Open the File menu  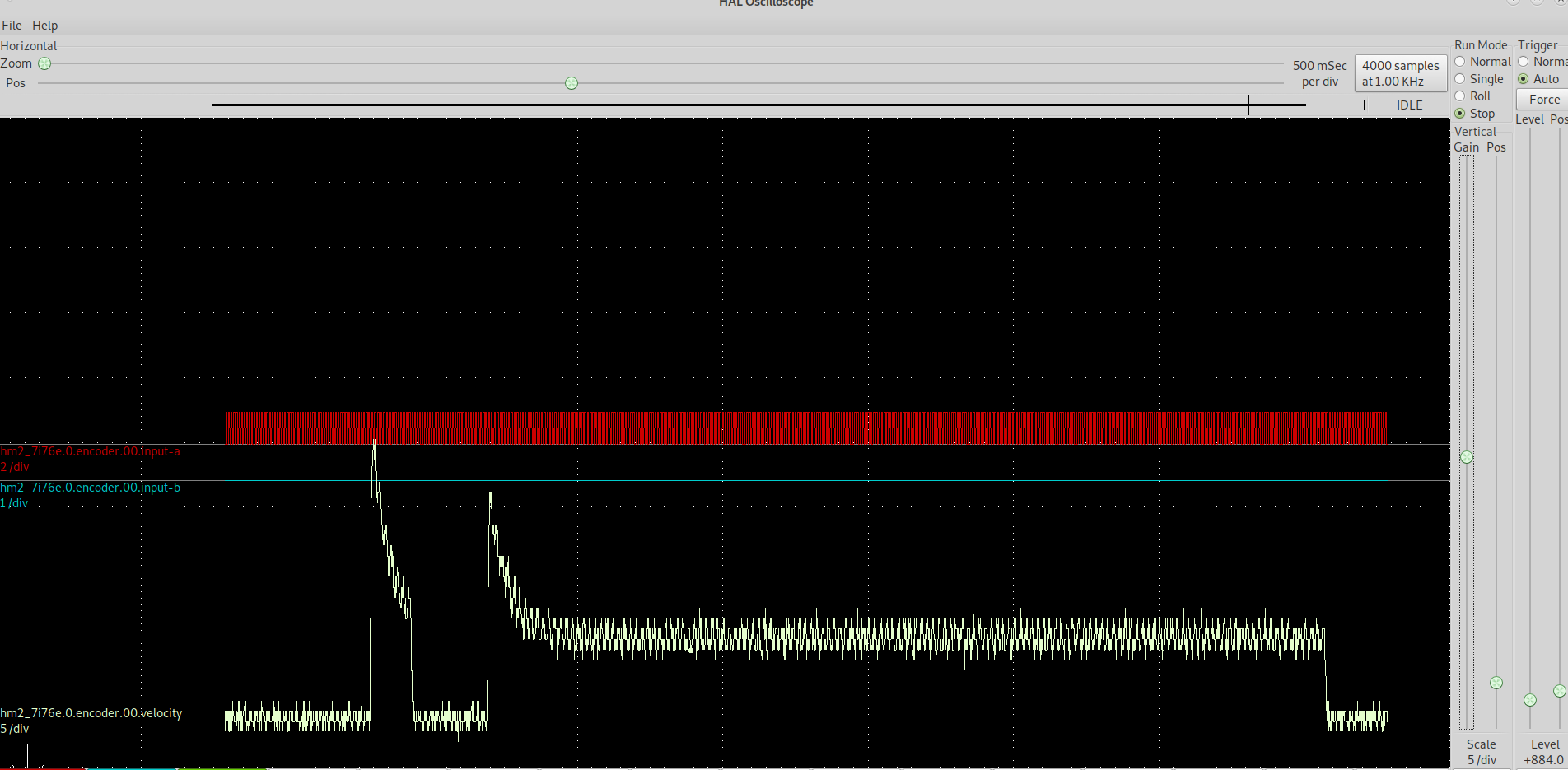12,26
